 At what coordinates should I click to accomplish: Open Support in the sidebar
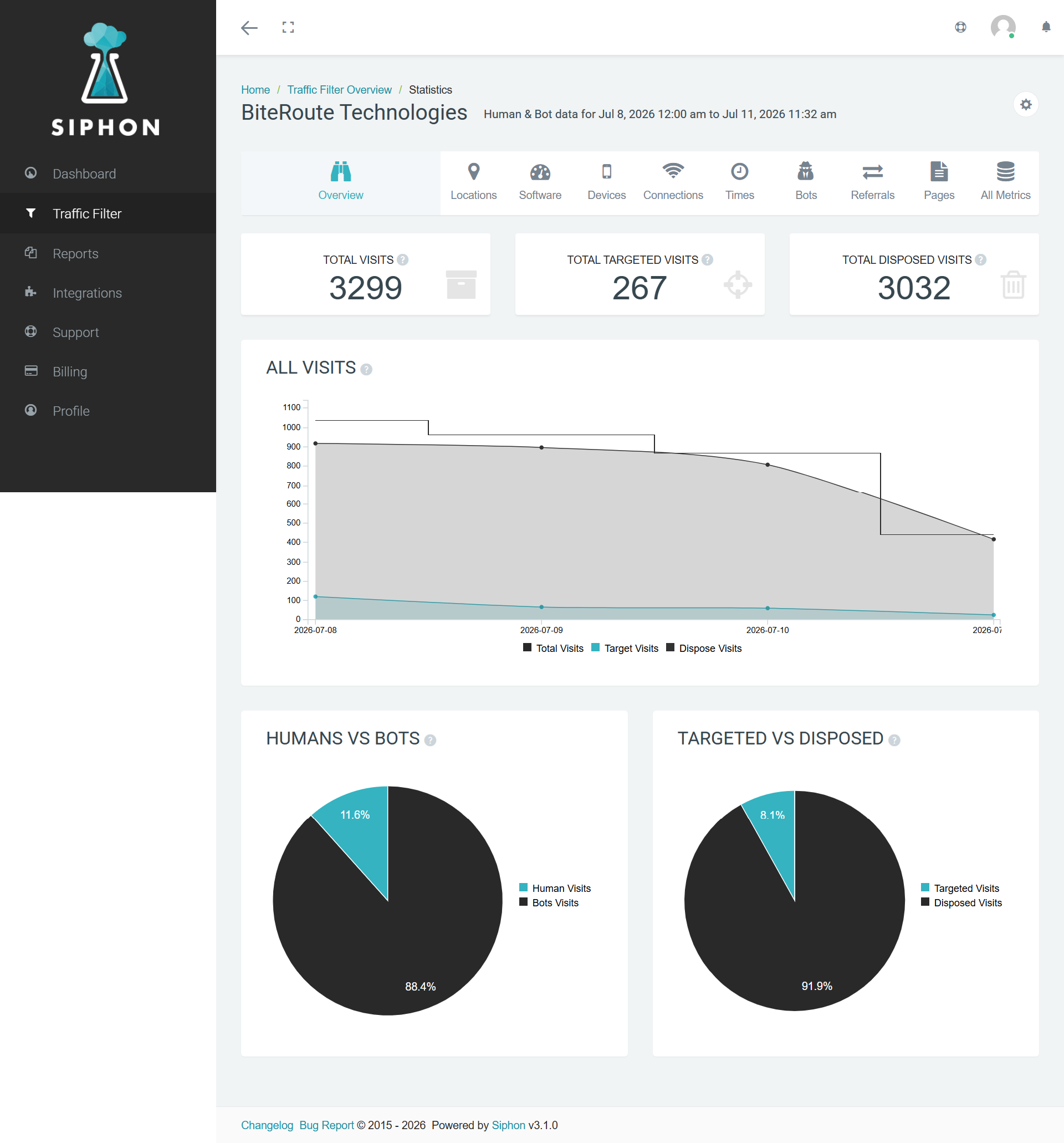(x=108, y=333)
